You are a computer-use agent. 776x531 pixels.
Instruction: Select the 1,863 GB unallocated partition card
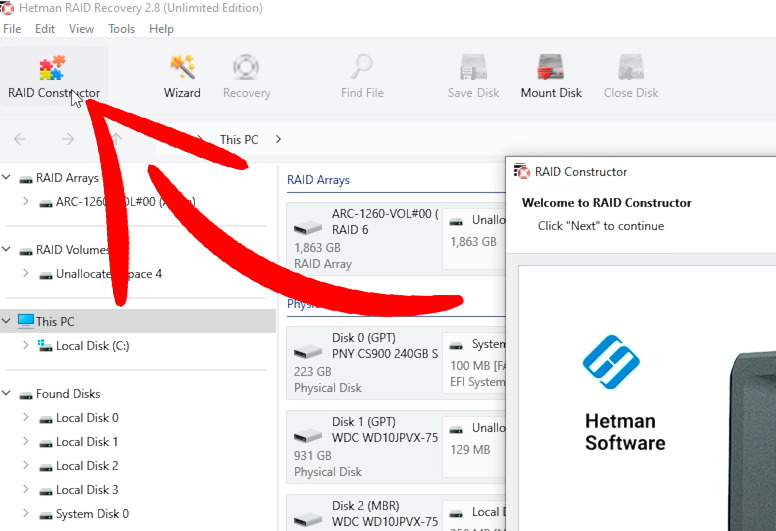(474, 239)
